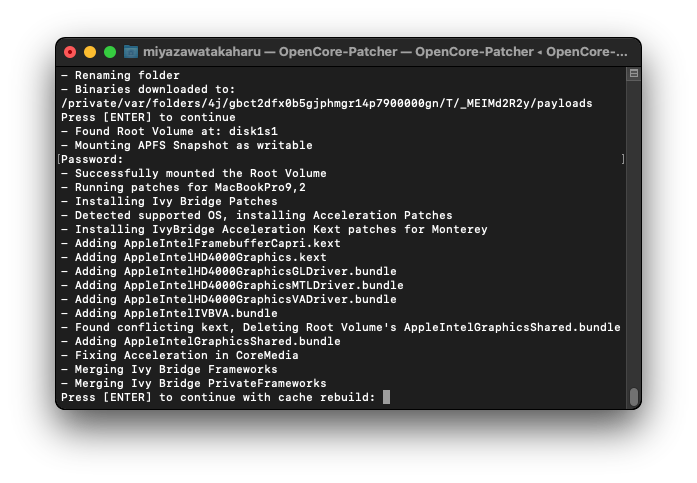Image resolution: width=697 pixels, height=483 pixels.
Task: Click "Found conflicting kext, Deleting Root Volume's" line
Action: pyautogui.click(x=341, y=327)
